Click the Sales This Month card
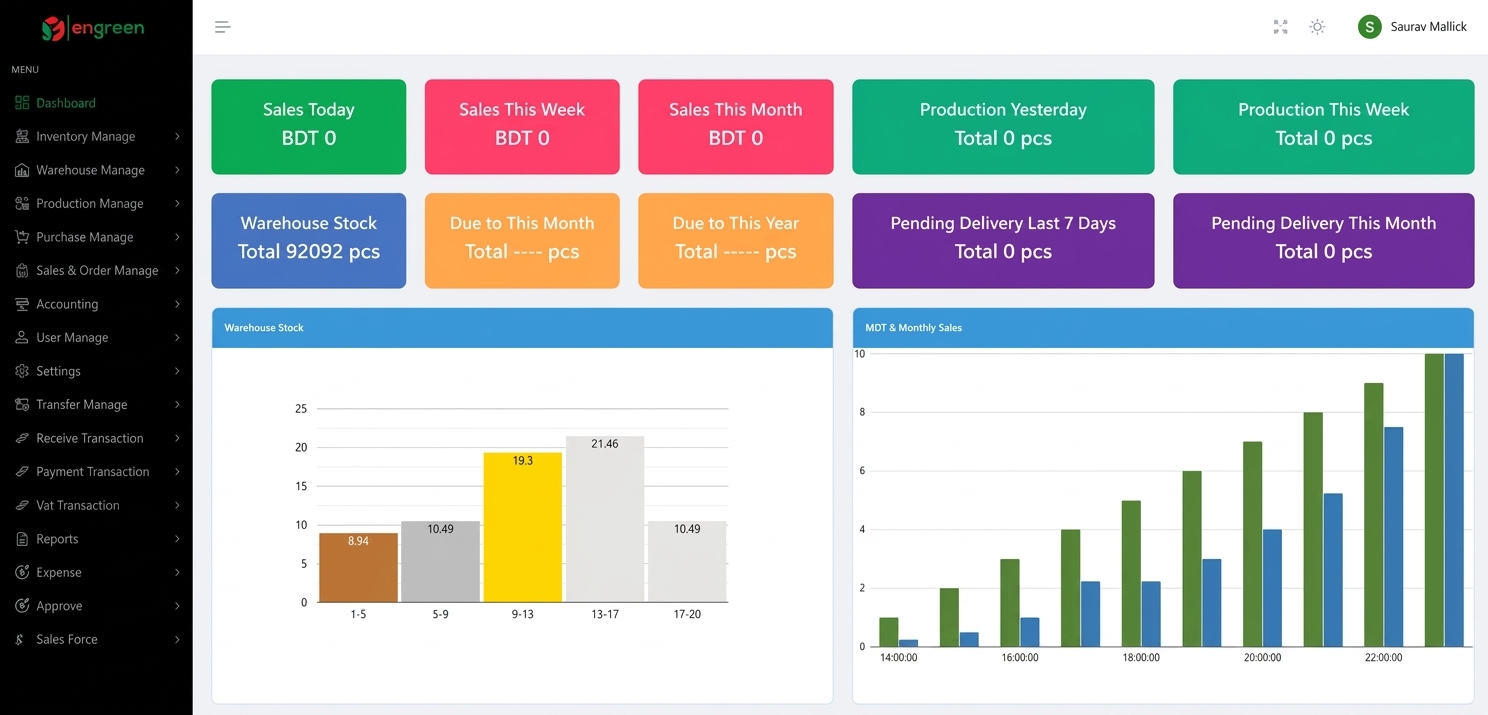 (x=736, y=127)
